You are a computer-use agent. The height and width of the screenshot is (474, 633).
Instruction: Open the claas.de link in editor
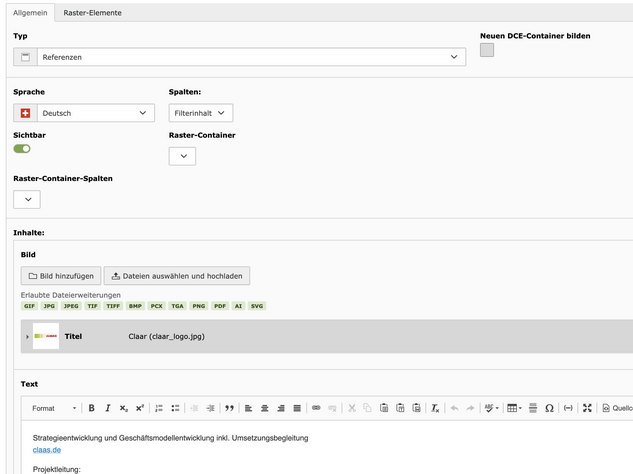tap(47, 450)
